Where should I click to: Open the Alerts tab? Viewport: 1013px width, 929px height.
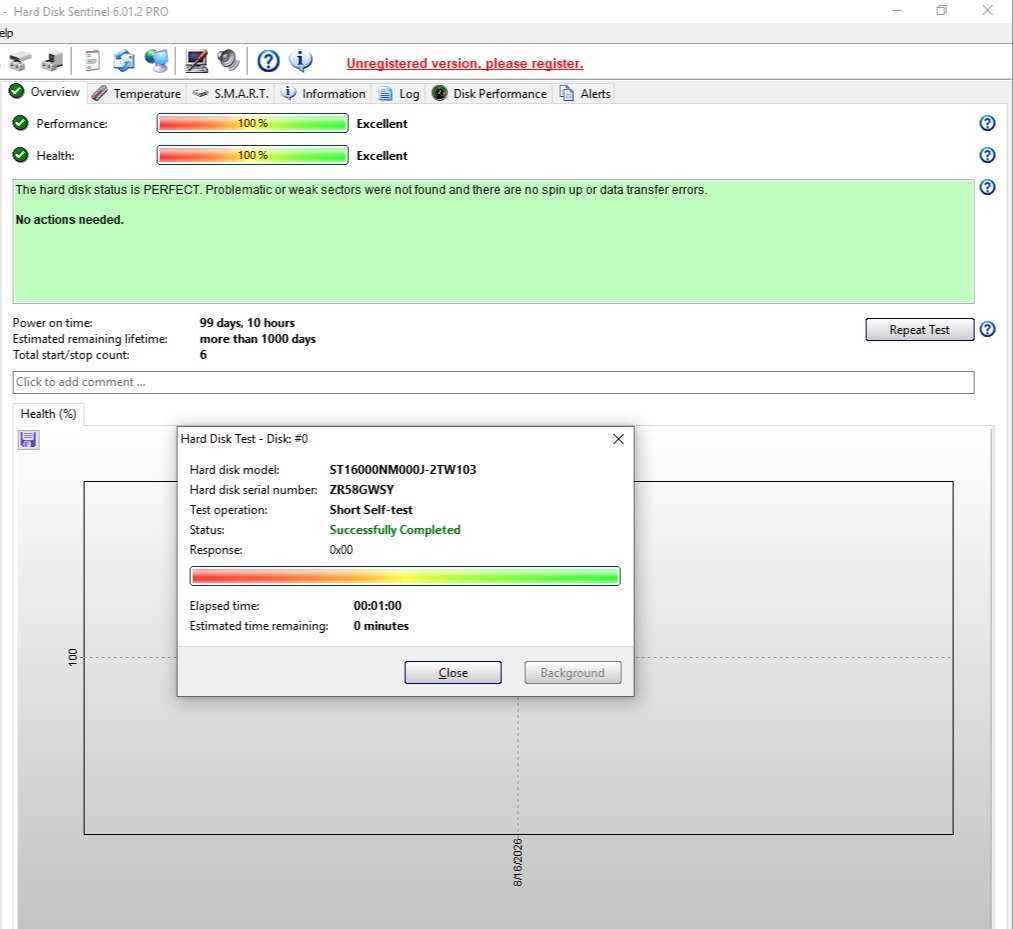click(x=585, y=94)
